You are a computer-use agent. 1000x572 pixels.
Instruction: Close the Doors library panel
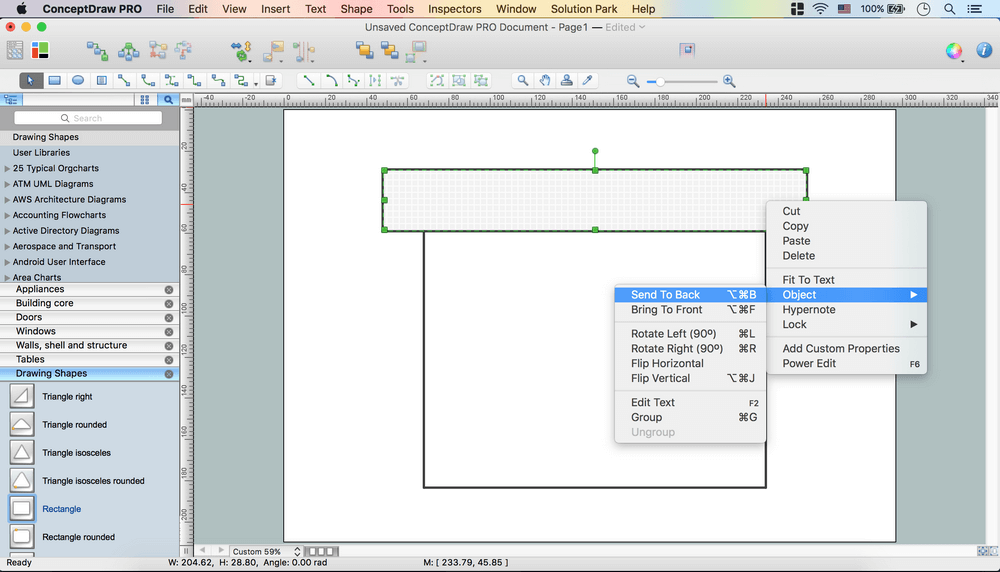[168, 317]
